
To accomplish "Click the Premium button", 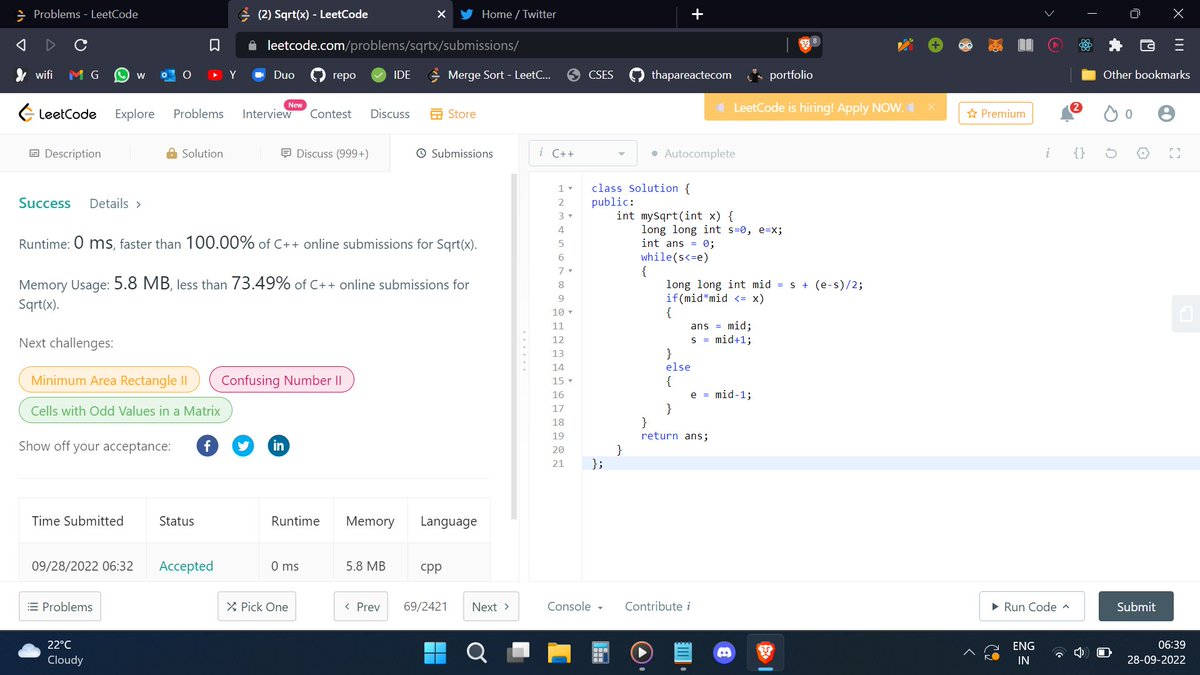I will (x=995, y=114).
